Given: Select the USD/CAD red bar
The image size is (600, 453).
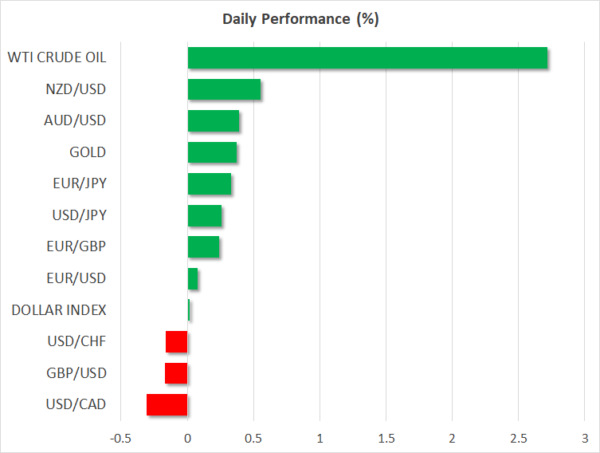Looking at the screenshot, I should pos(167,405).
